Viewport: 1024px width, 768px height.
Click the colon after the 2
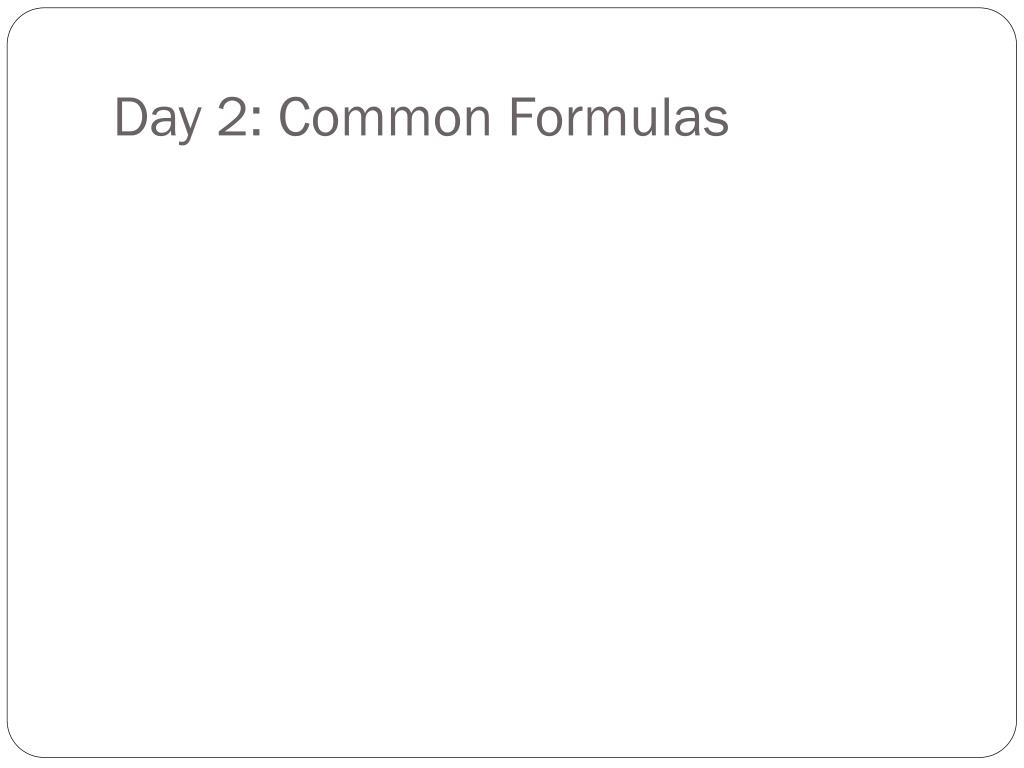tap(256, 122)
